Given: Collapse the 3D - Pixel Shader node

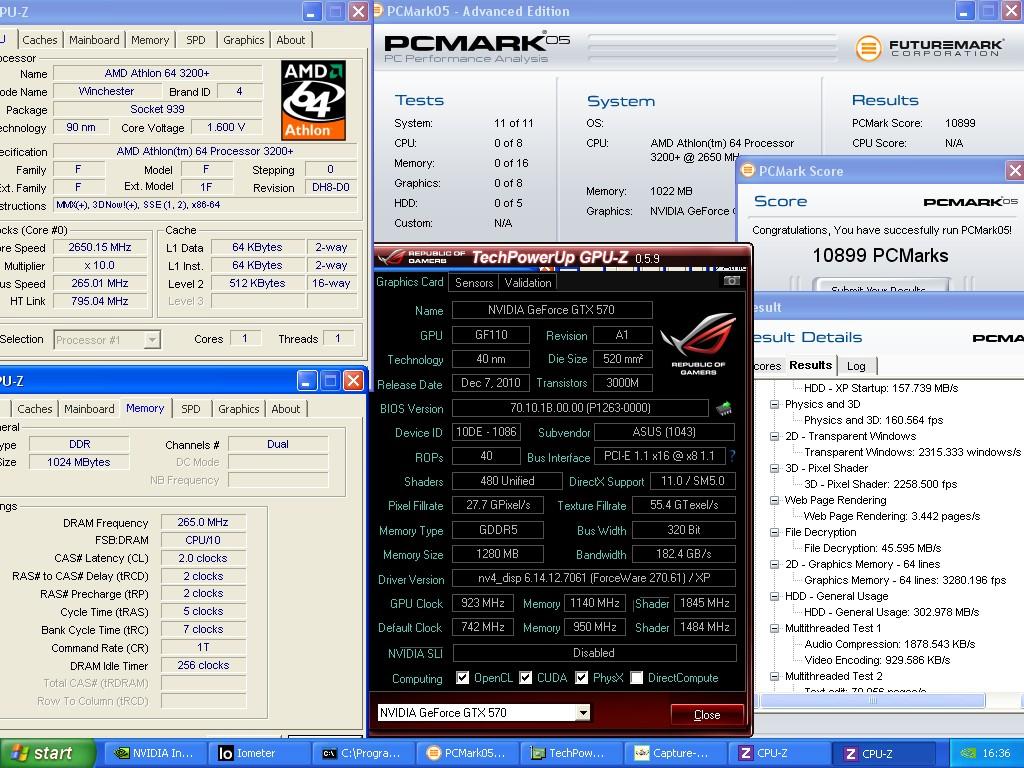Looking at the screenshot, I should [x=775, y=468].
